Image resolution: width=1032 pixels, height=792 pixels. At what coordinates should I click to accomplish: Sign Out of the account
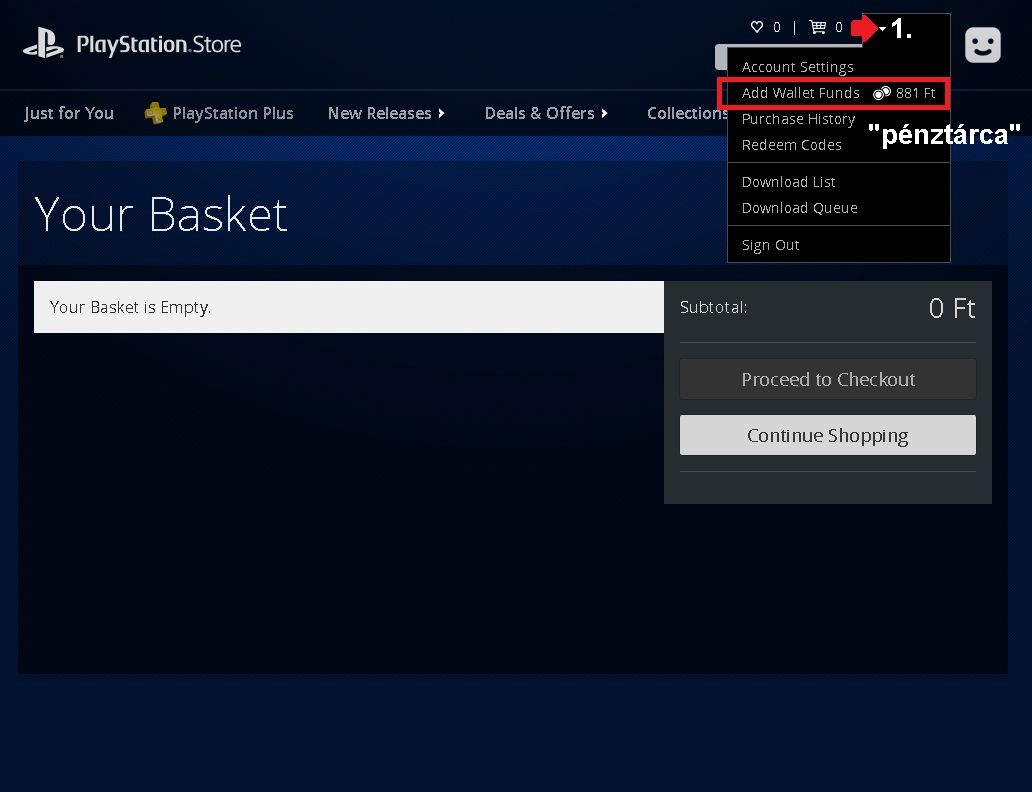pos(770,245)
